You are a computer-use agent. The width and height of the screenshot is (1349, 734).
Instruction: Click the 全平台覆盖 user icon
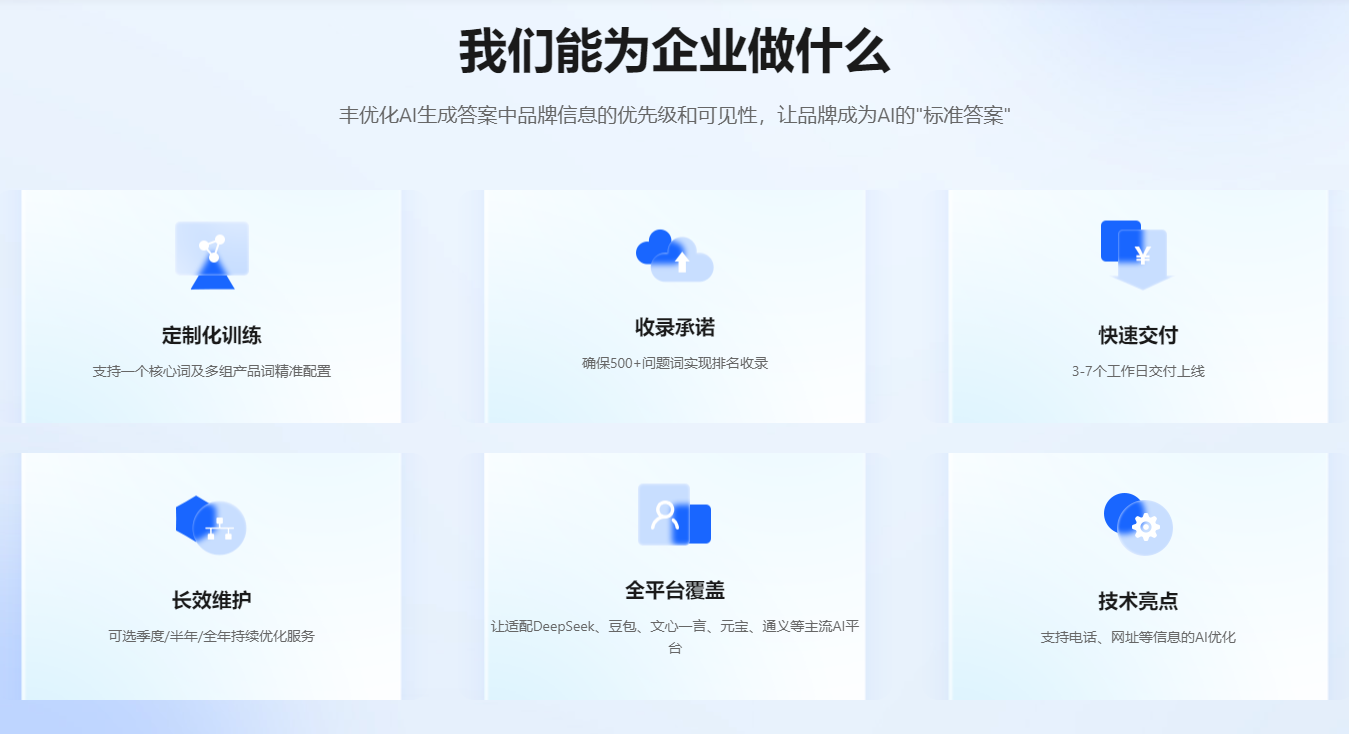point(675,515)
